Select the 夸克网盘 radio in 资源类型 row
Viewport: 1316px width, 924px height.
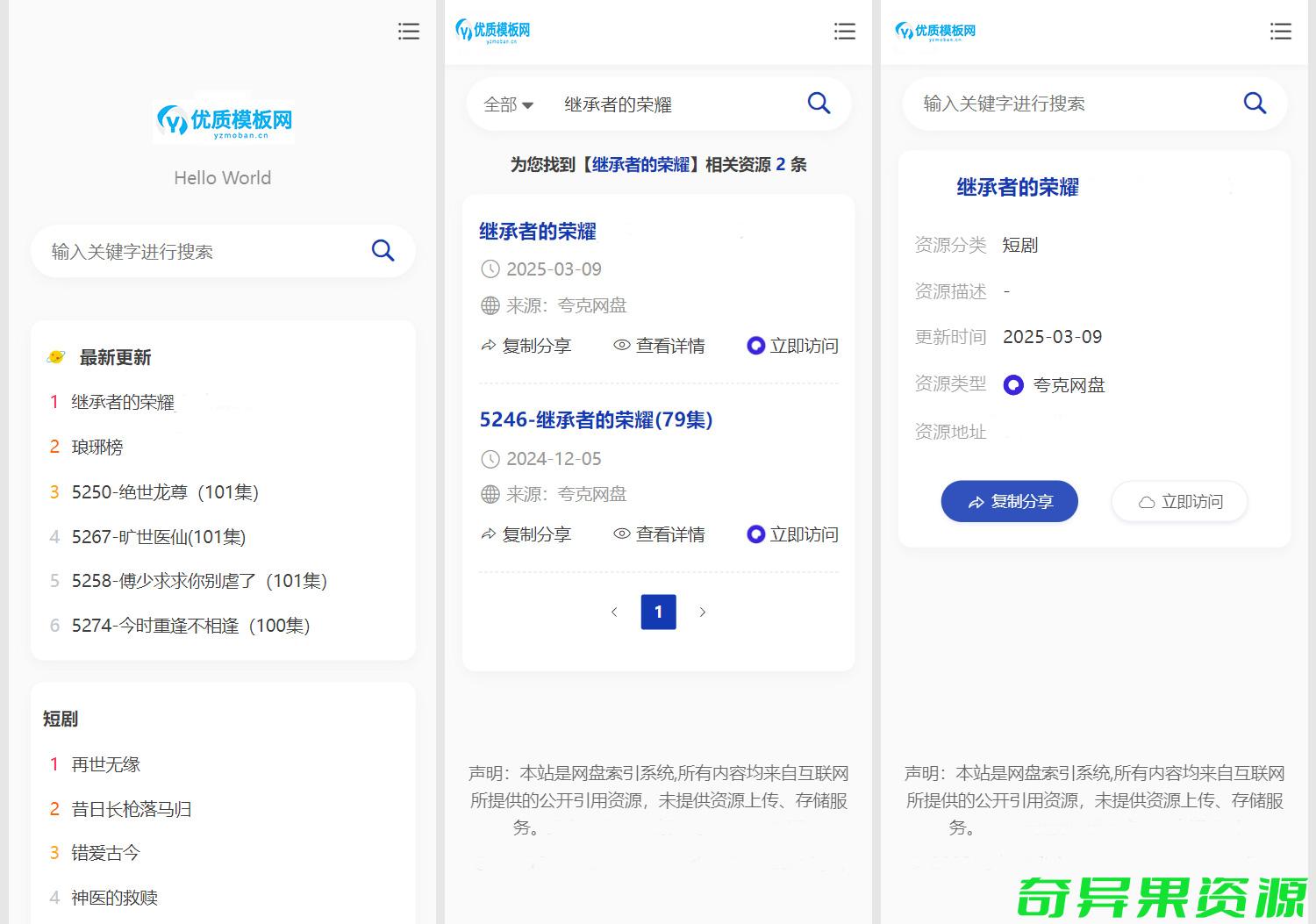tap(1013, 384)
